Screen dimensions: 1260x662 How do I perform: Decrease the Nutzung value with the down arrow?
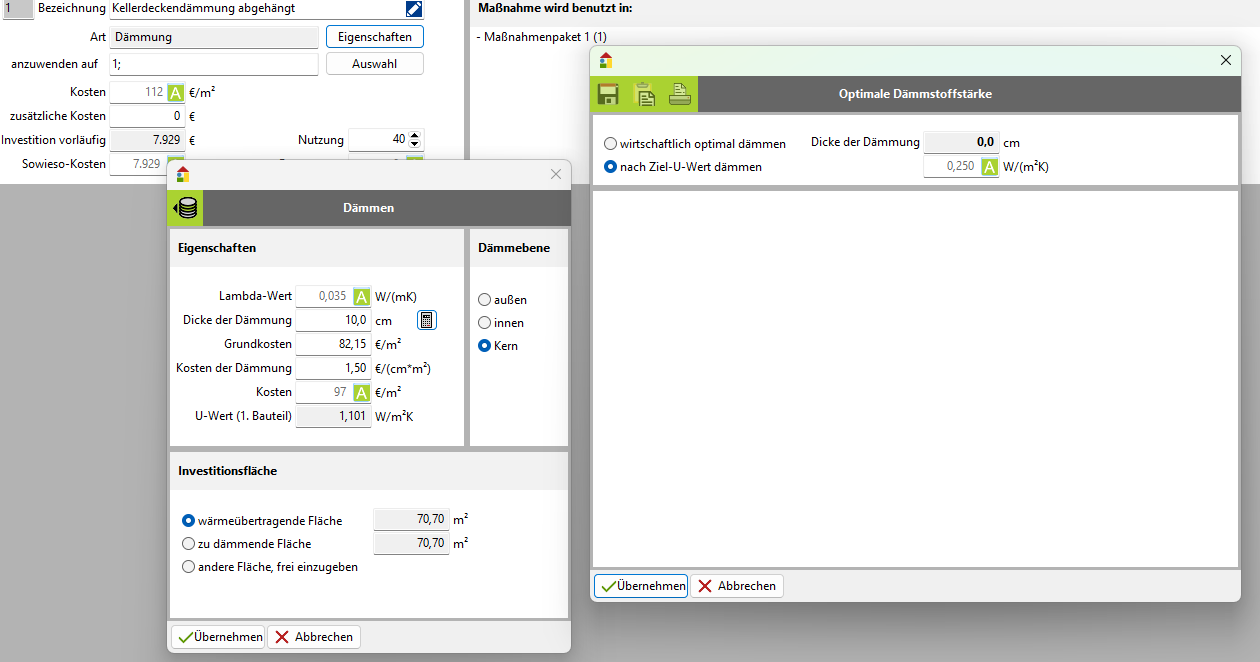416,146
